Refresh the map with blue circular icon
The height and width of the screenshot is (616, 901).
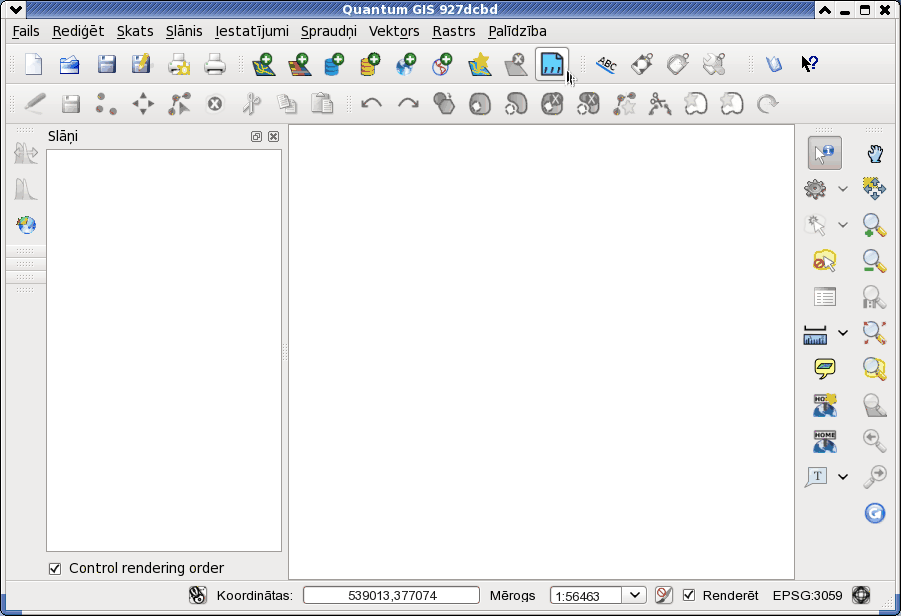click(875, 513)
